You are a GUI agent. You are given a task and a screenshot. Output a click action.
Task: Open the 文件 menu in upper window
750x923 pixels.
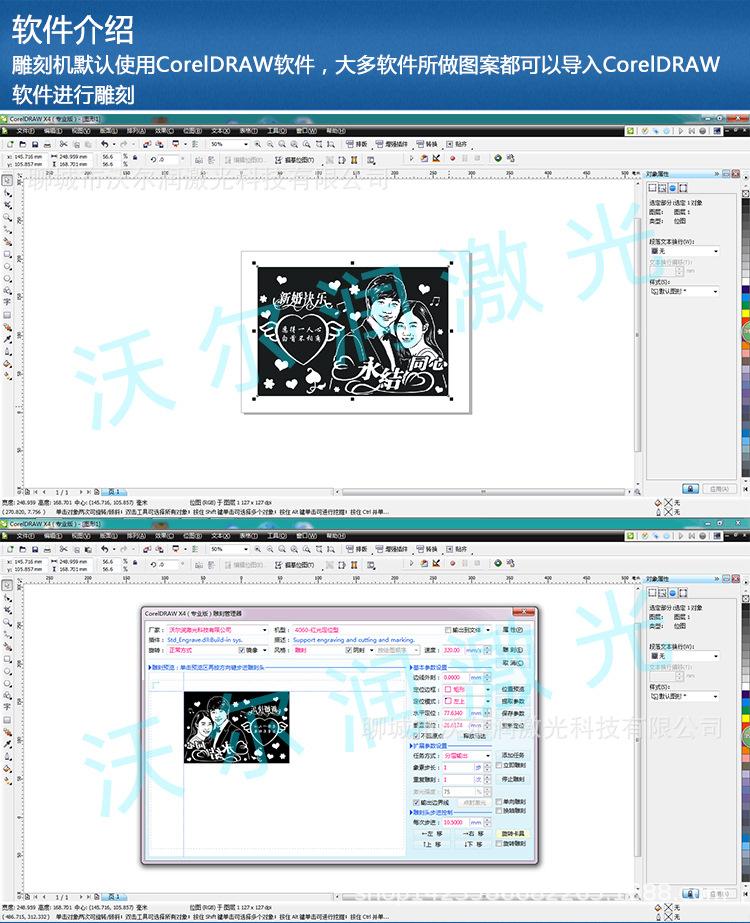pos(25,131)
